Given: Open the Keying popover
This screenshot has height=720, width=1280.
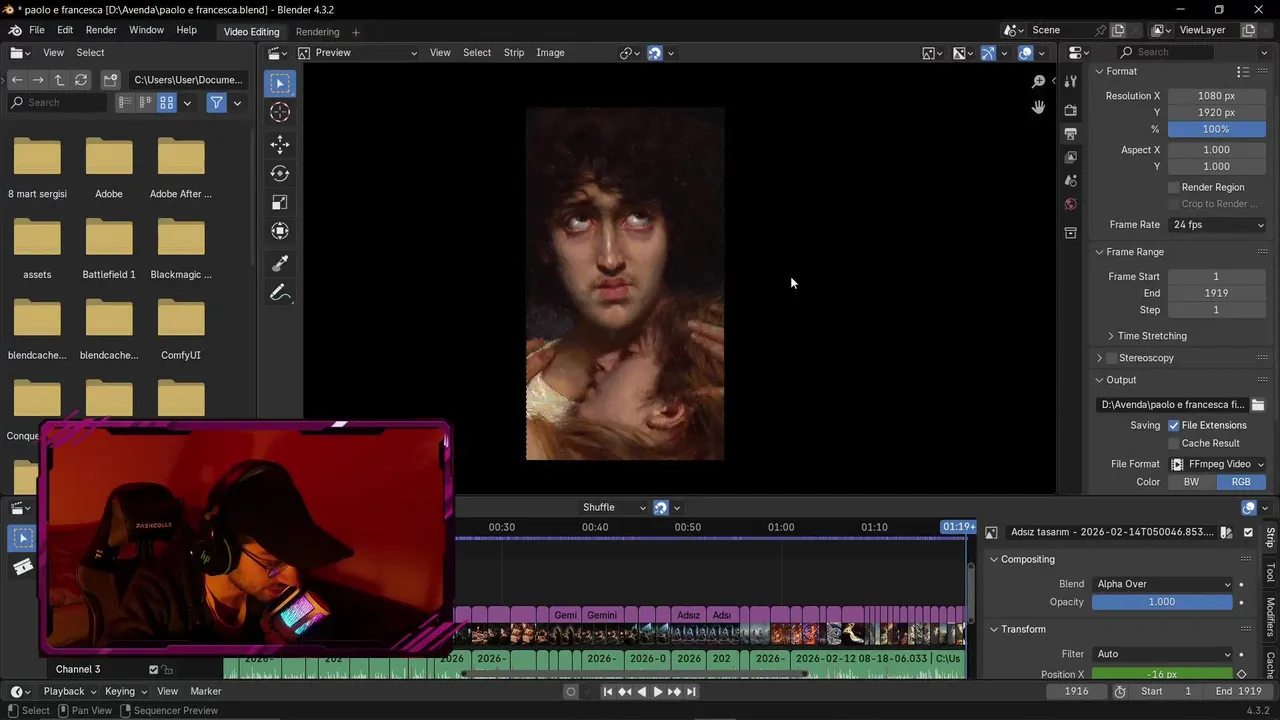Looking at the screenshot, I should point(126,691).
